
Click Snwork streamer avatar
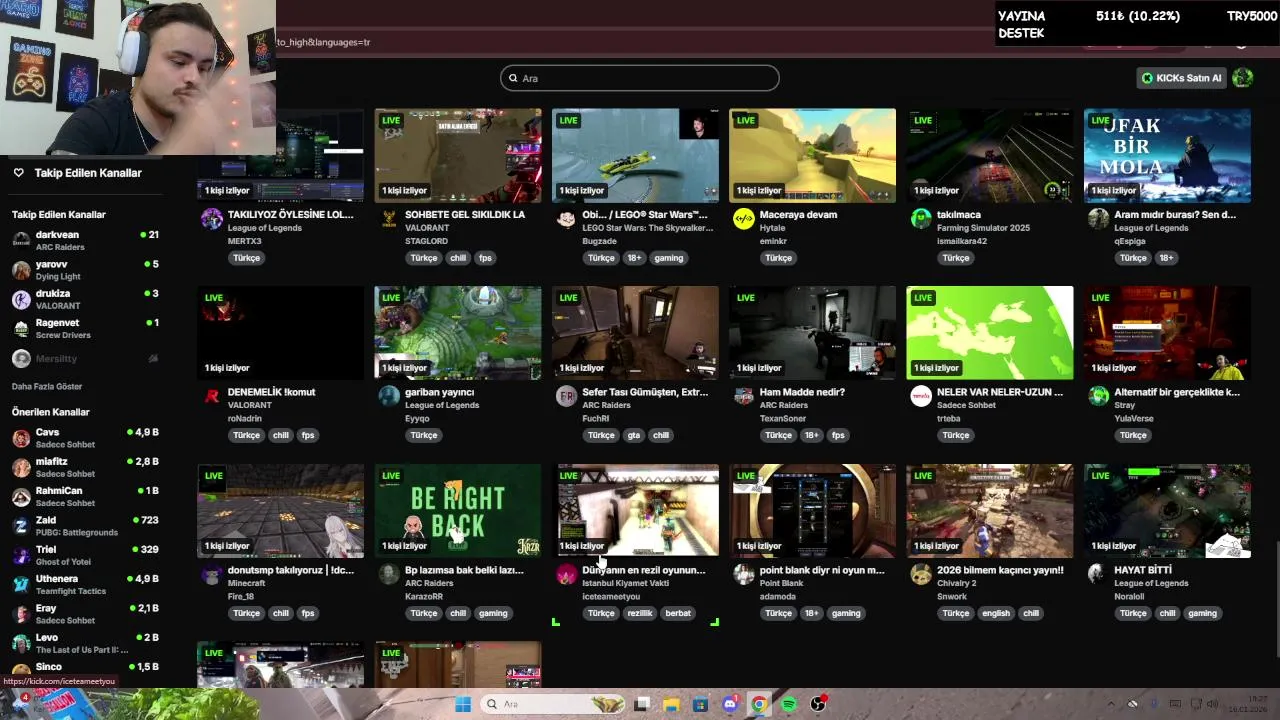click(920, 575)
